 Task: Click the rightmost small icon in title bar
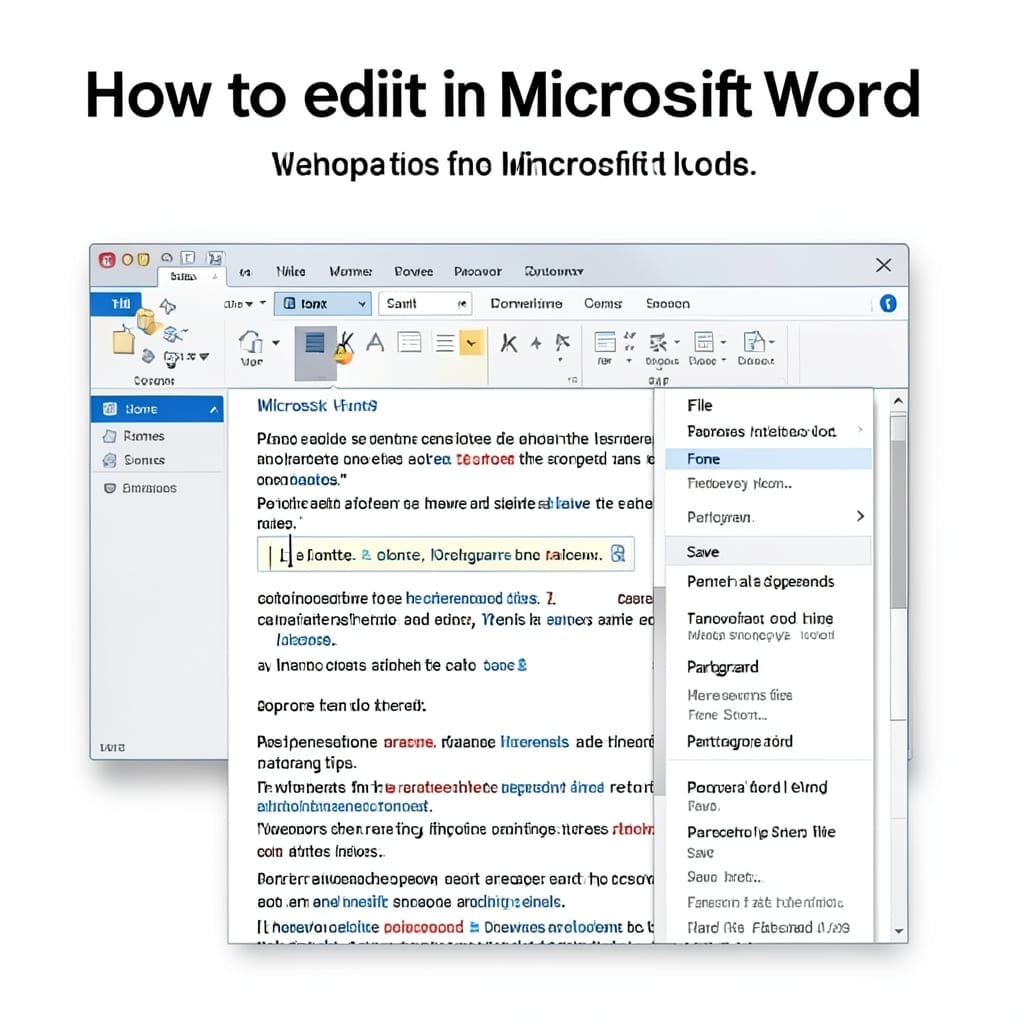pos(215,258)
